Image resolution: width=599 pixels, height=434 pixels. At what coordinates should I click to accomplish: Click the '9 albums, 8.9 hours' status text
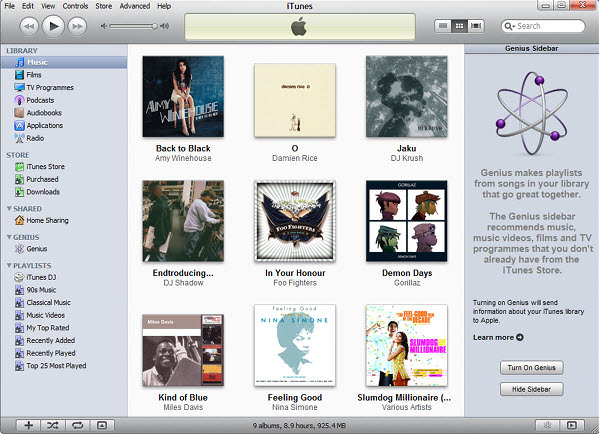299,425
